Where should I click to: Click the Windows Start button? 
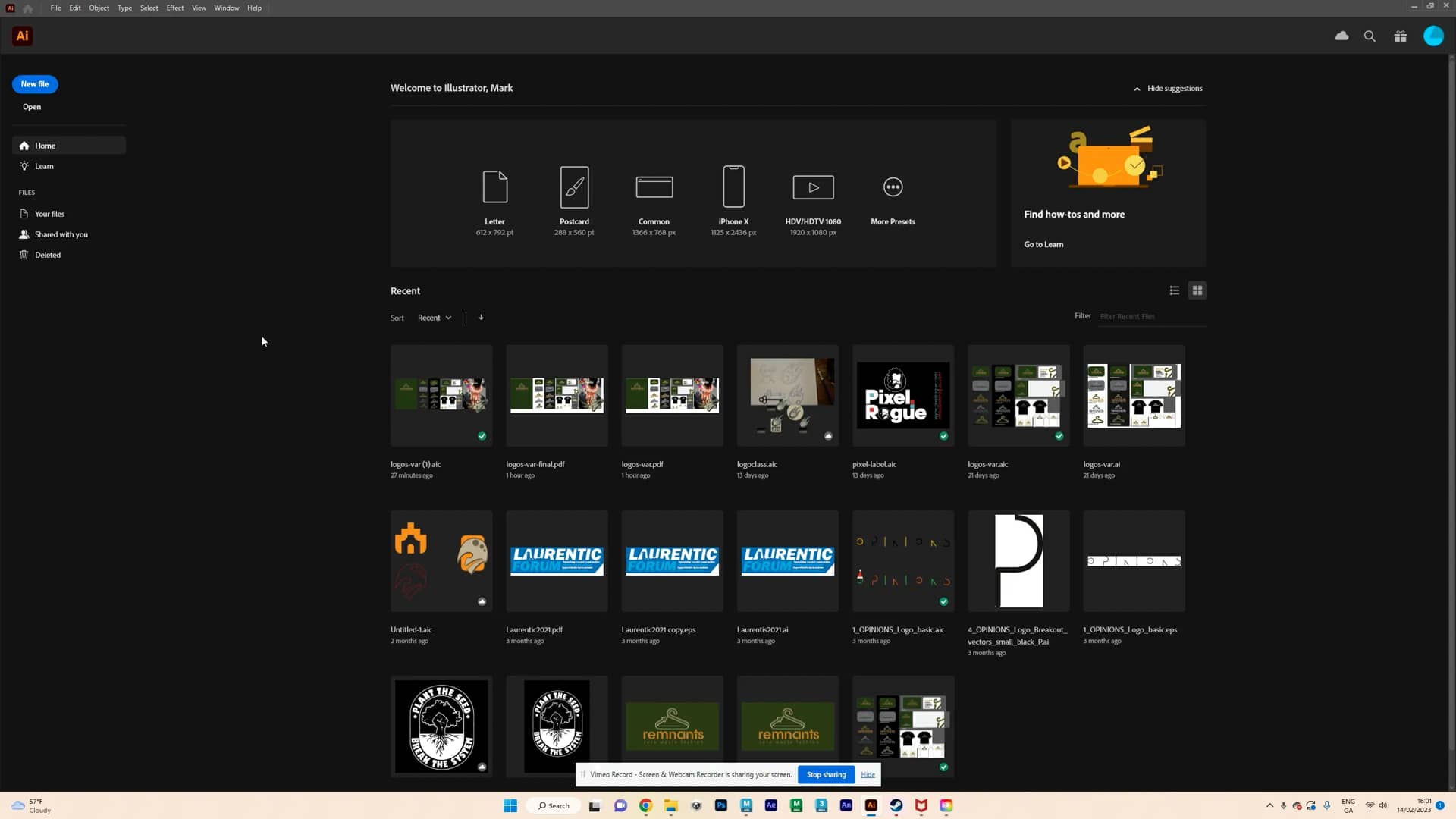point(510,805)
